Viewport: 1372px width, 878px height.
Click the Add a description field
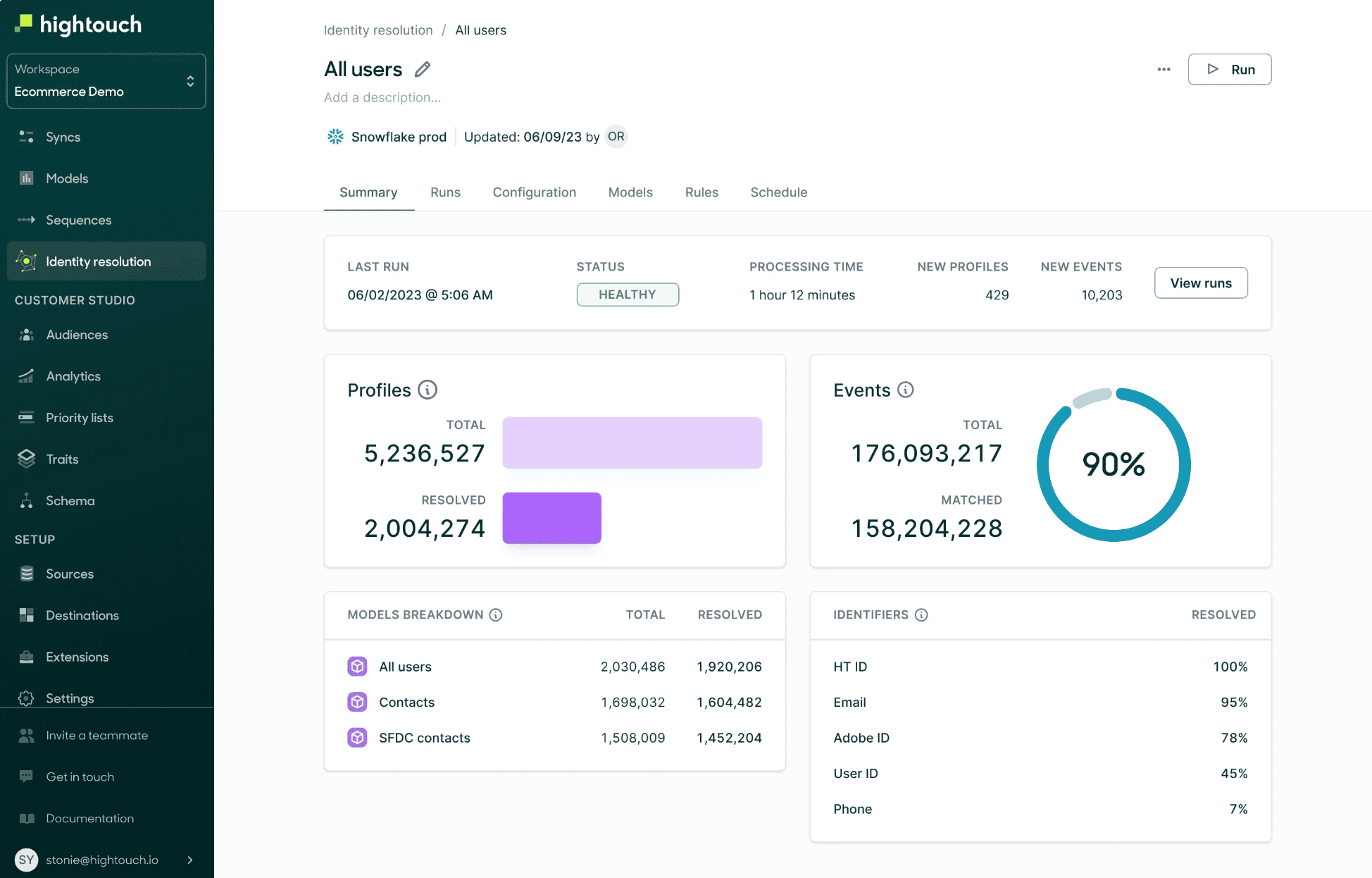(382, 97)
